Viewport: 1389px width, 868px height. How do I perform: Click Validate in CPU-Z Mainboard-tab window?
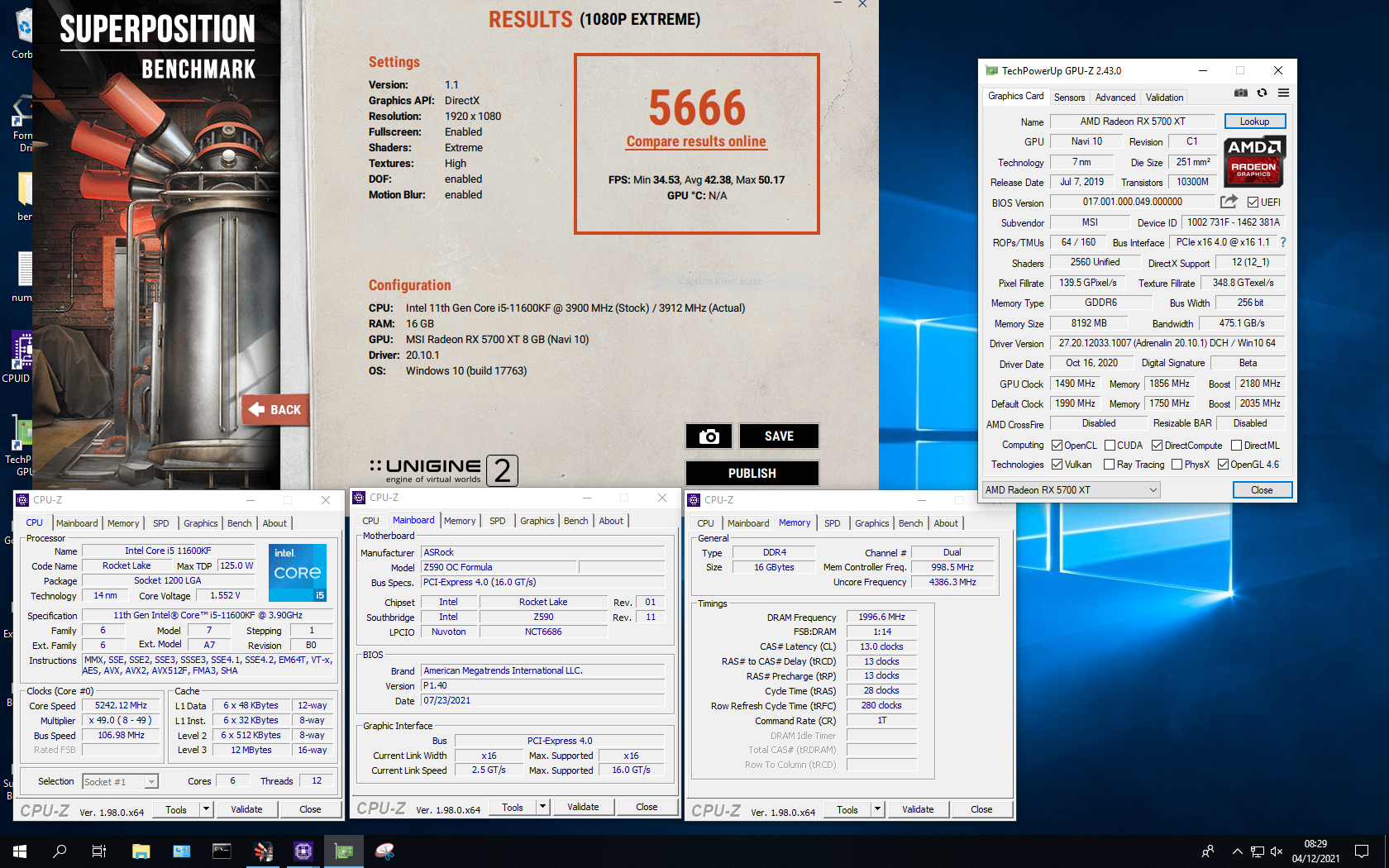[583, 807]
